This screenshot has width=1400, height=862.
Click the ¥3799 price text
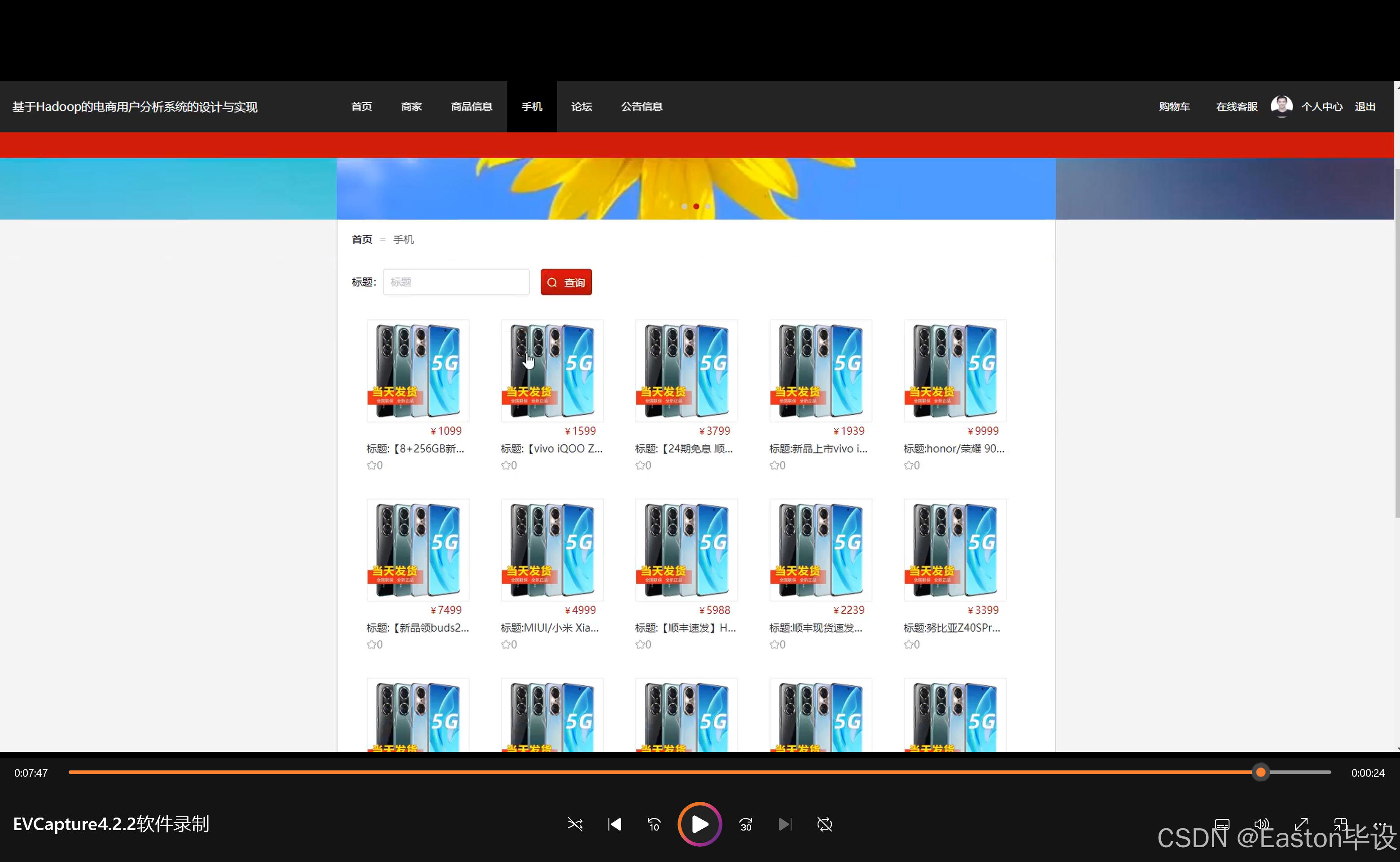tap(714, 431)
